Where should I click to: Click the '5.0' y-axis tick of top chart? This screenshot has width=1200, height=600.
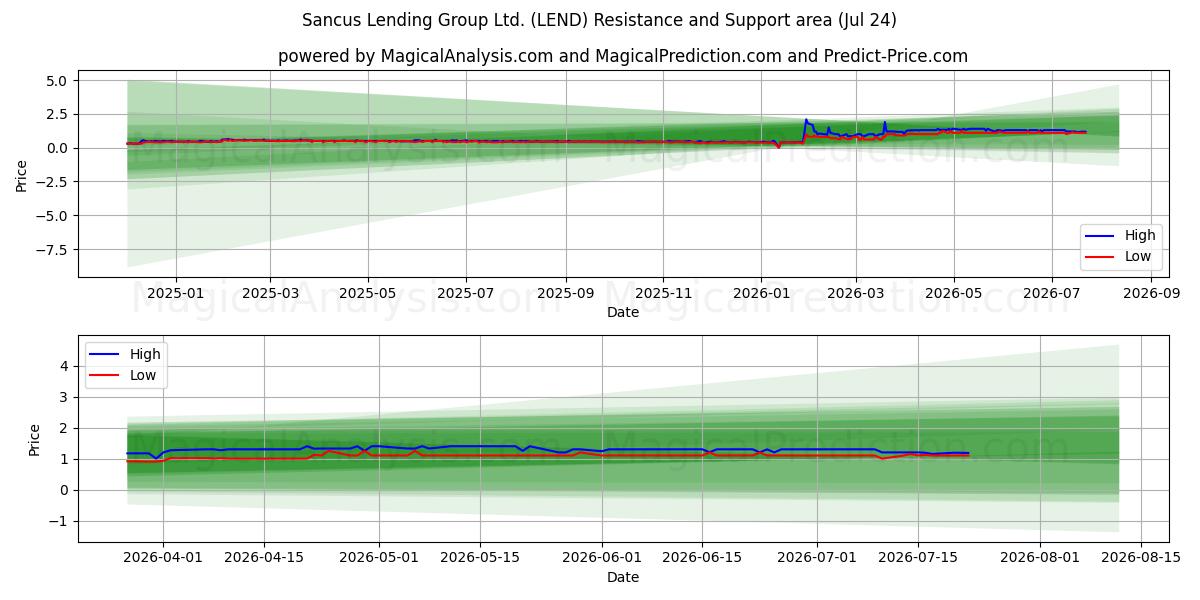coord(58,80)
